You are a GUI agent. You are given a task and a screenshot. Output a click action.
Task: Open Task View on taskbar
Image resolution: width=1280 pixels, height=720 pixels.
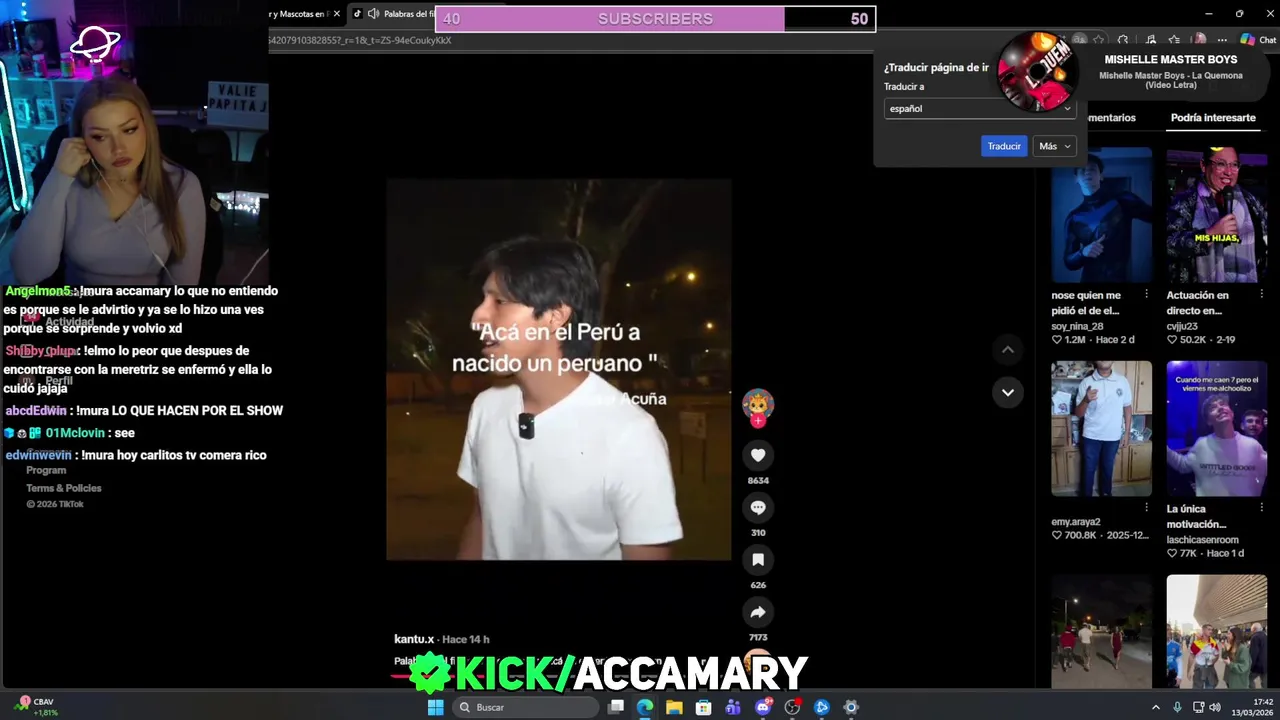tap(616, 707)
